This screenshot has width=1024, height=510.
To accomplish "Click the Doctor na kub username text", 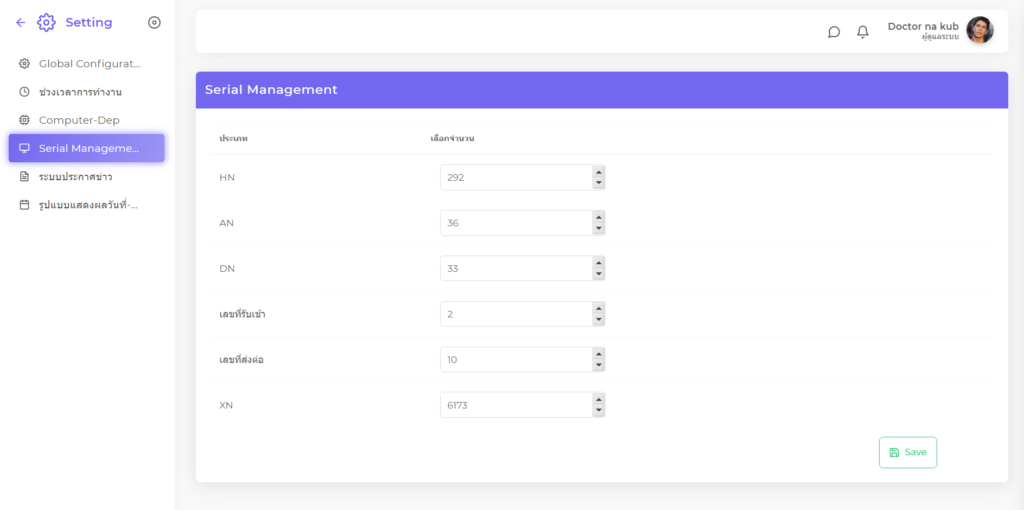I will click(x=922, y=26).
